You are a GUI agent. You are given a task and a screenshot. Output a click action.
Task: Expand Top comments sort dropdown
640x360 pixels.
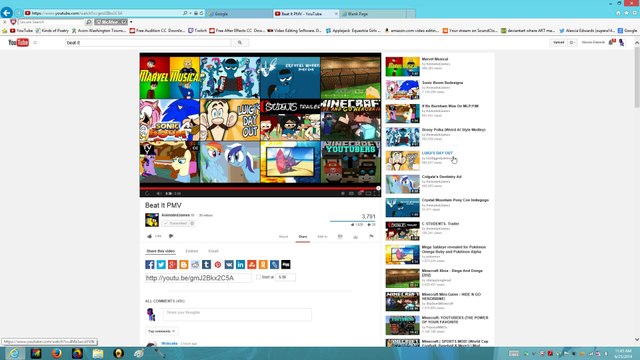click(x=162, y=331)
